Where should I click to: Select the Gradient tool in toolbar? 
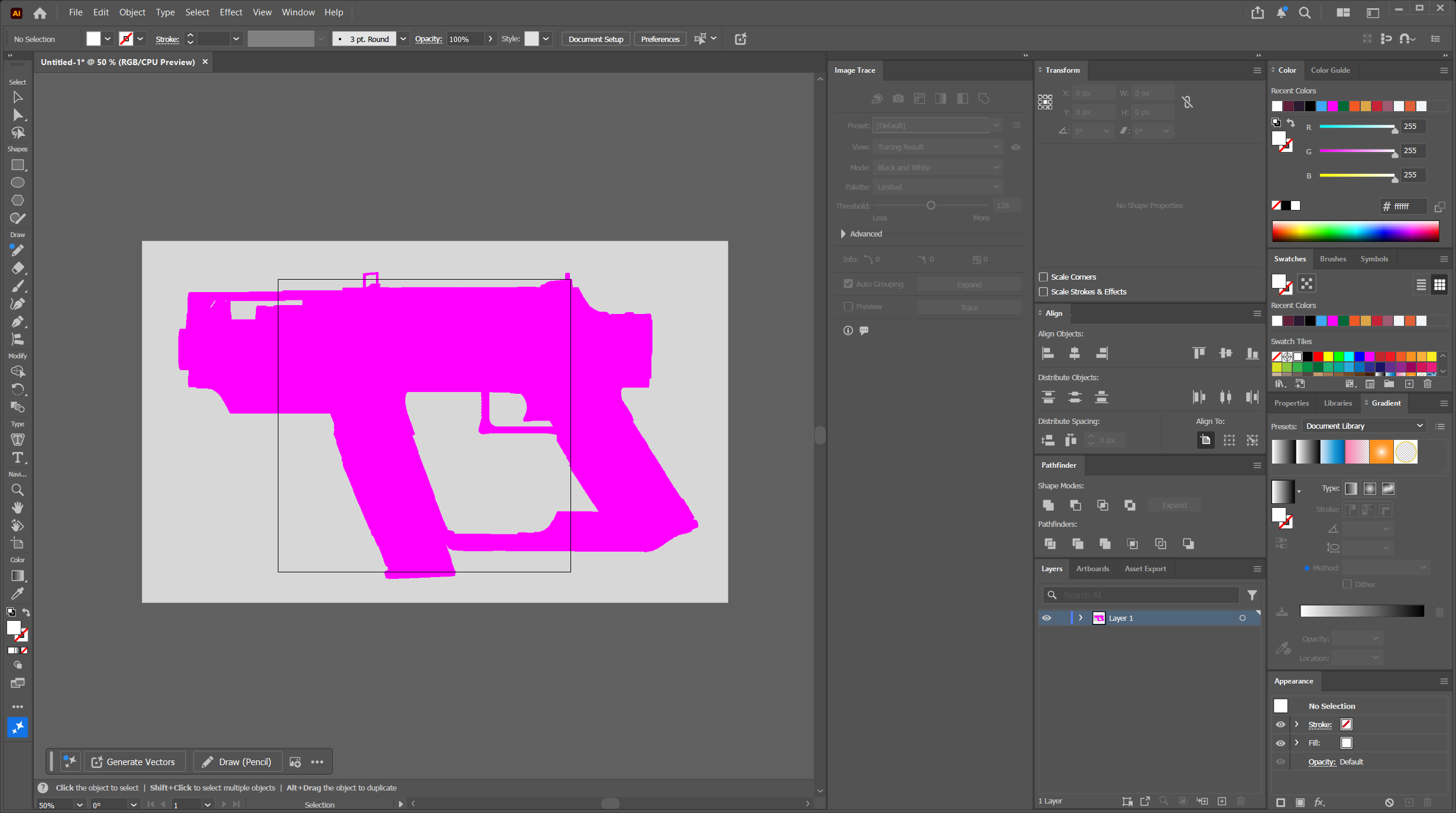pos(17,576)
